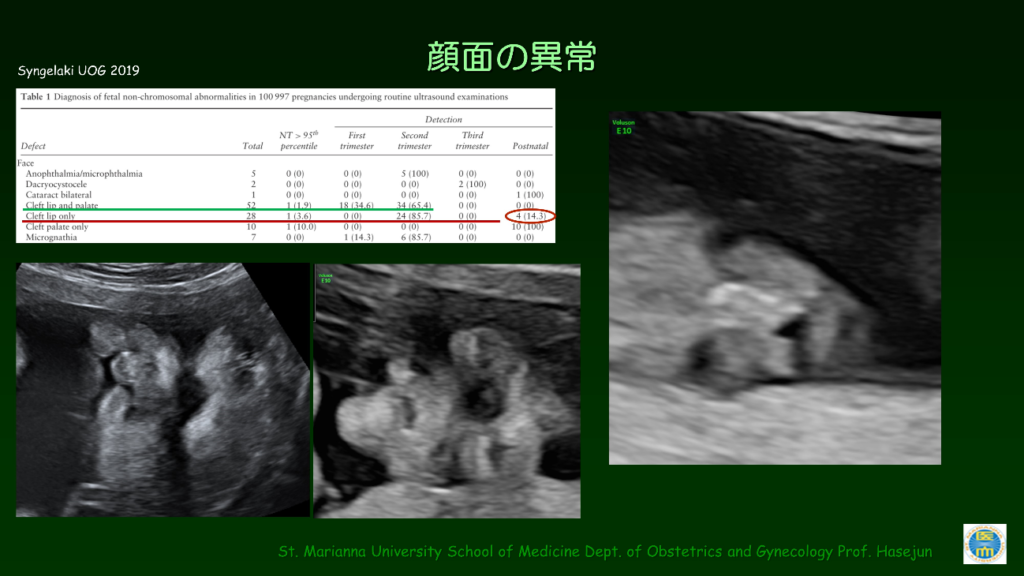Click the Table 1 caption text
Screen dimensions: 1024x576
(264, 97)
